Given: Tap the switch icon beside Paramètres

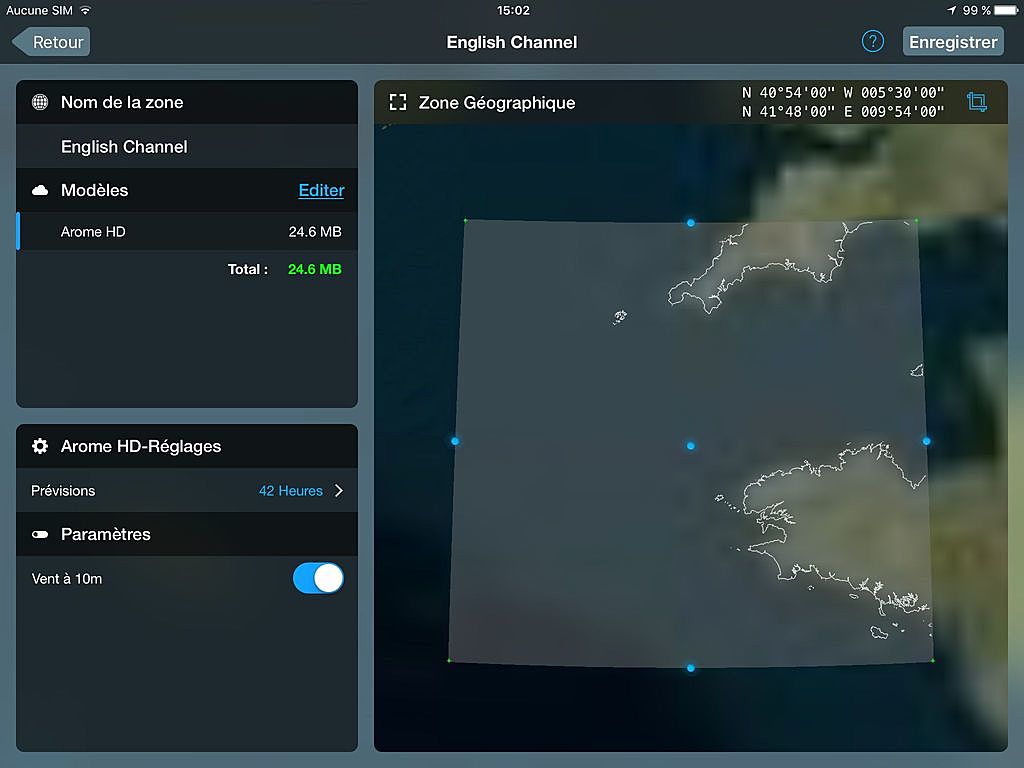Looking at the screenshot, I should pyautogui.click(x=40, y=534).
